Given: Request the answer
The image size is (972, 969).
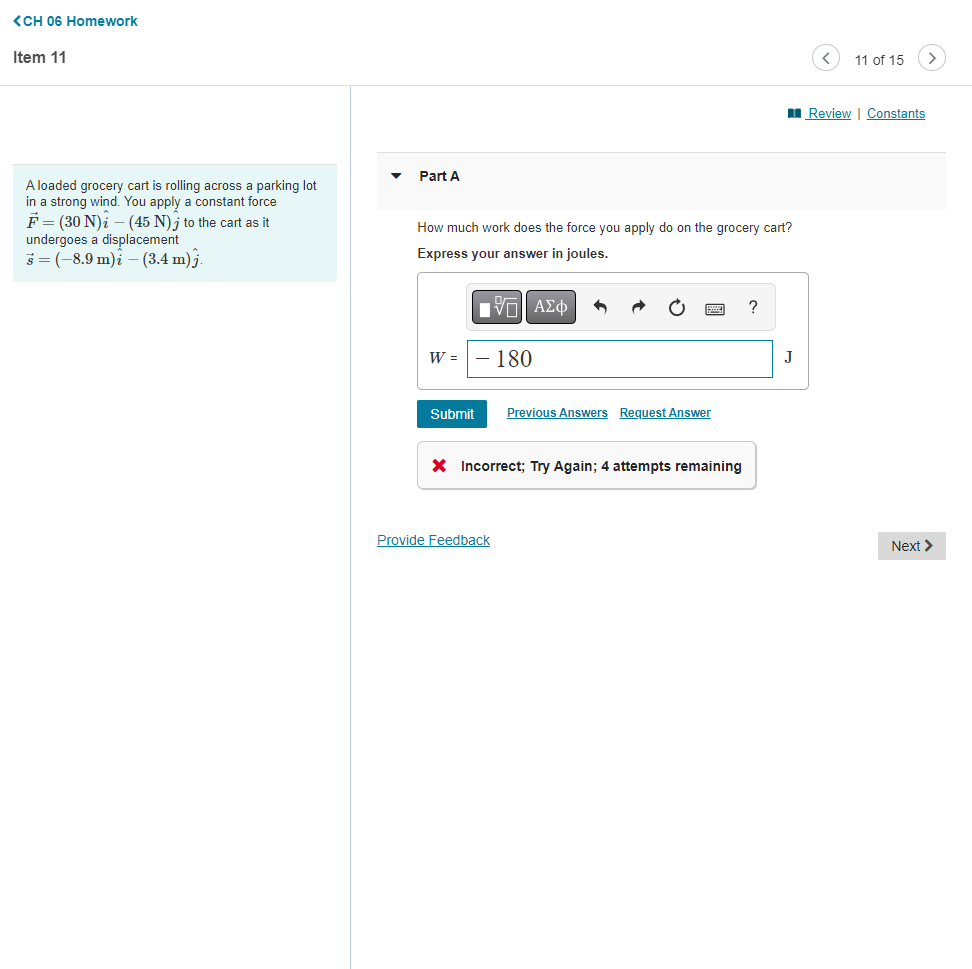Looking at the screenshot, I should [664, 412].
